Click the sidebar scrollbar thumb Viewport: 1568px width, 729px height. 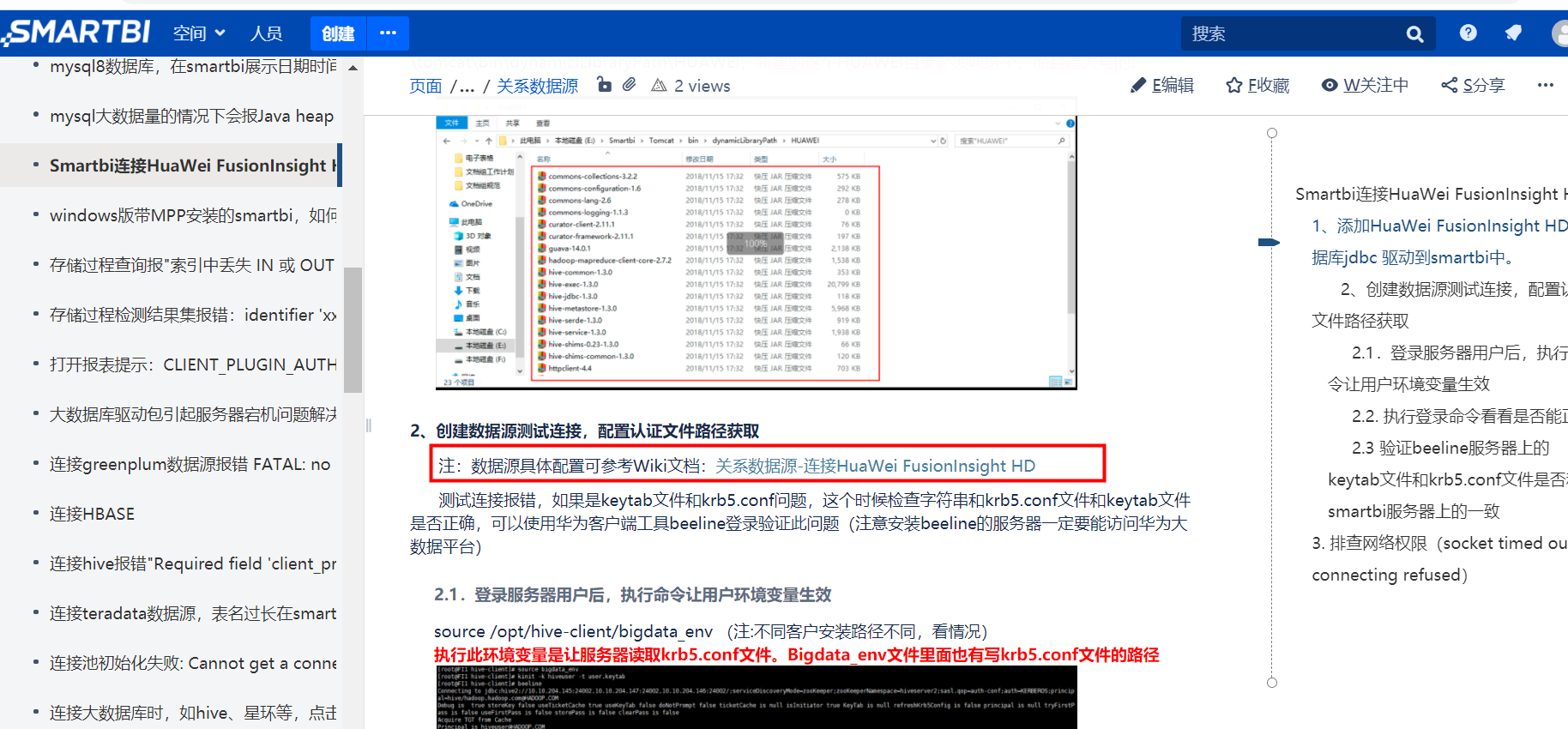353,329
